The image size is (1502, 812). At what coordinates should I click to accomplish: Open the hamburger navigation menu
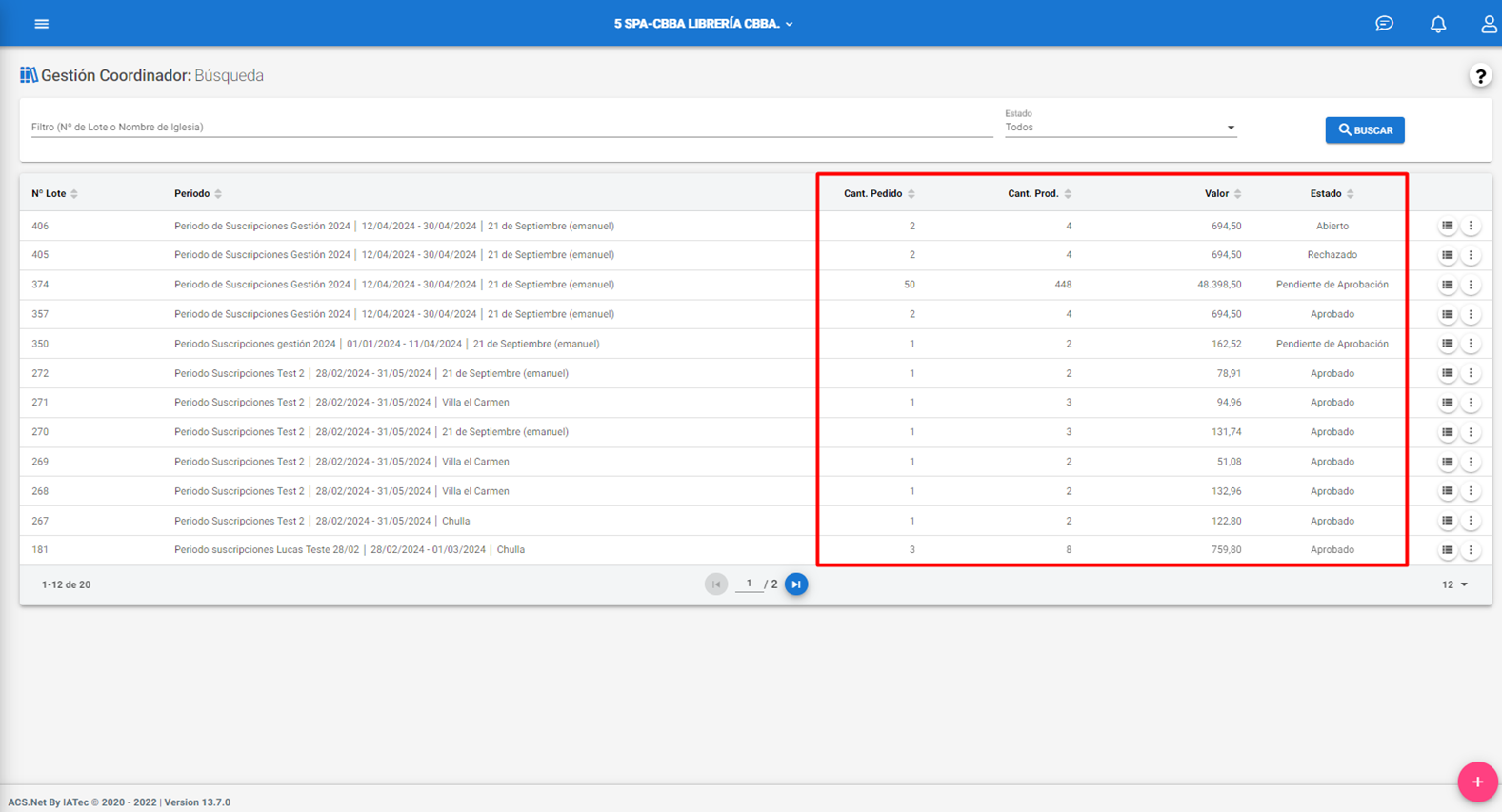tap(41, 24)
